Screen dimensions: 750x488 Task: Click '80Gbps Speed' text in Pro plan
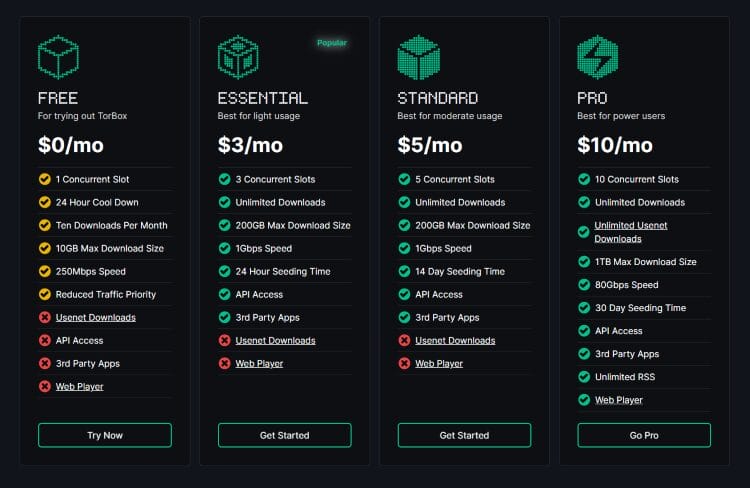[627, 285]
